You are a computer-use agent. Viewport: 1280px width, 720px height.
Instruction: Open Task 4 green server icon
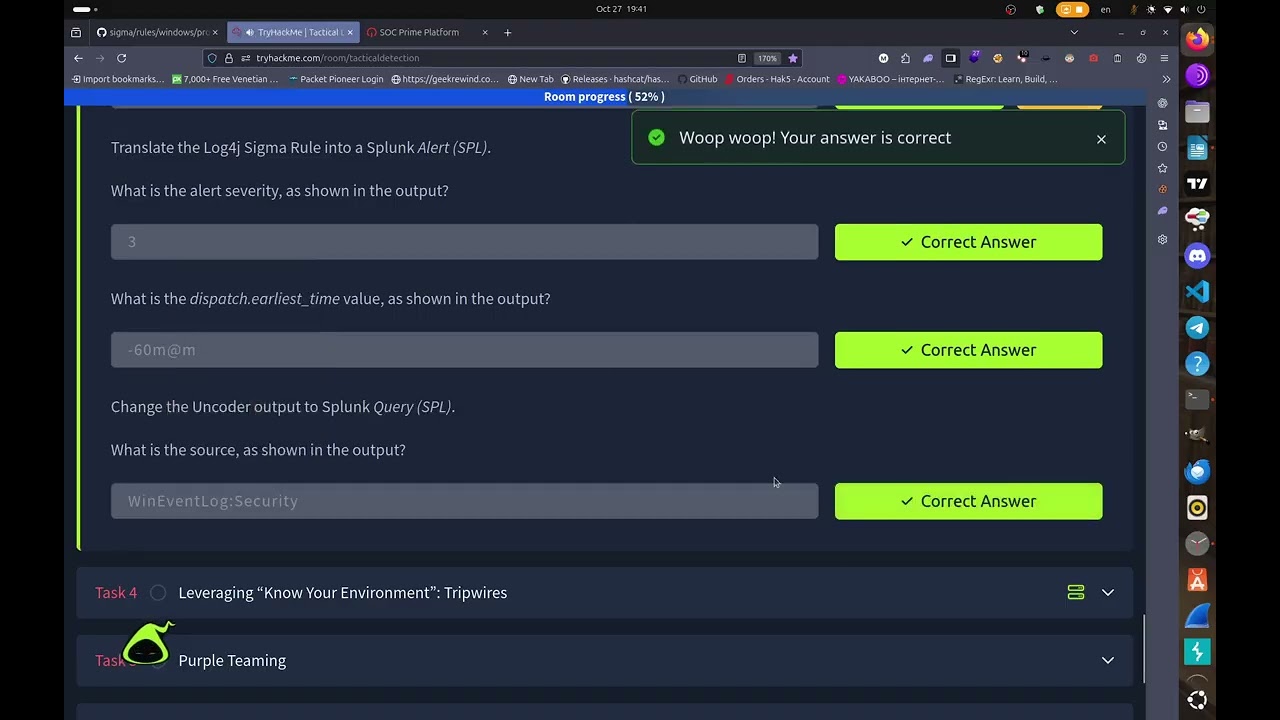pos(1076,593)
